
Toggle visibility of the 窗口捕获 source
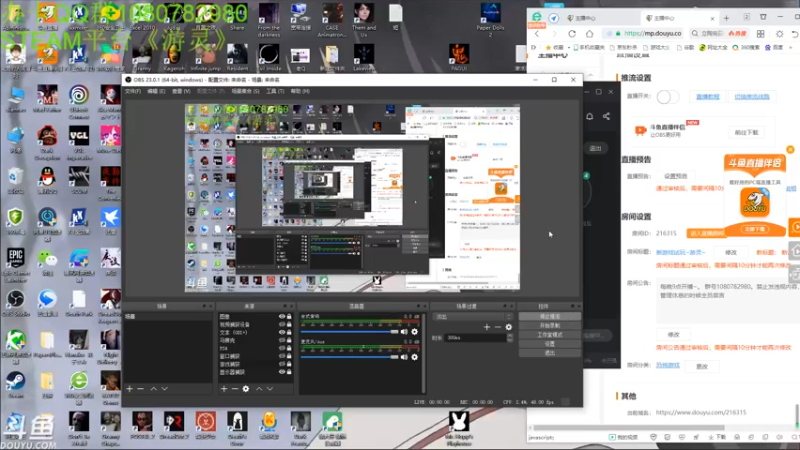pos(282,356)
